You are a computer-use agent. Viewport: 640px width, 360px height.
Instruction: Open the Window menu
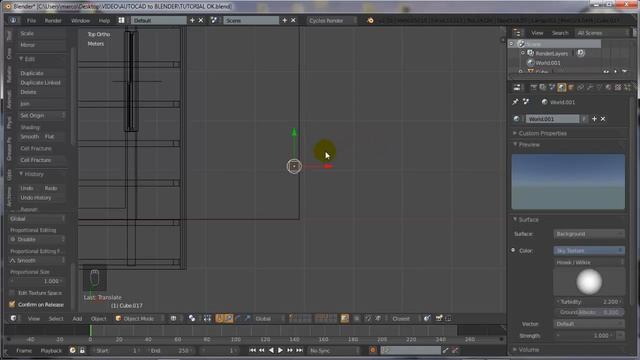click(x=80, y=20)
